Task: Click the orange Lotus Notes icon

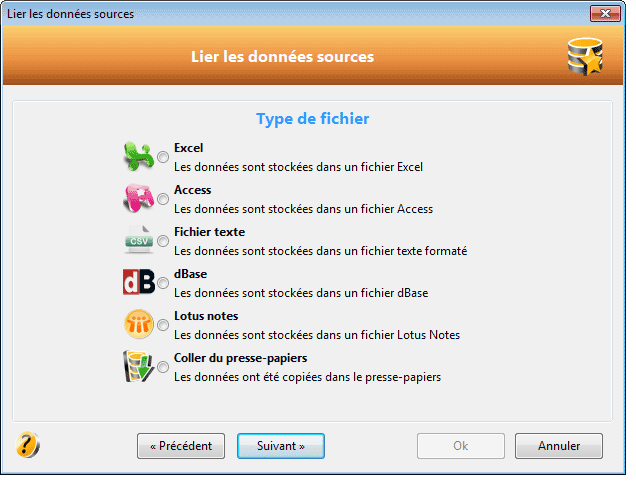Action: pyautogui.click(x=139, y=324)
